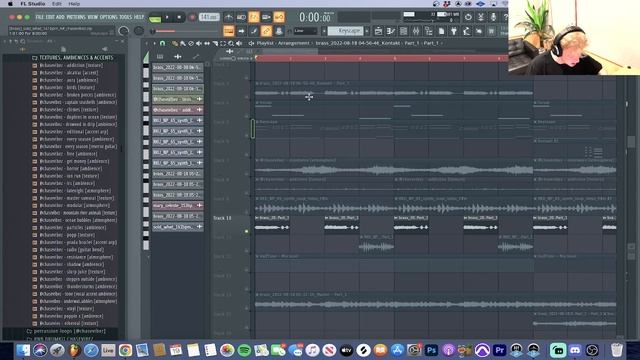Viewport: 640px width, 360px height.
Task: Toggle the green magnet snap icon in playlist
Action: [x=162, y=43]
